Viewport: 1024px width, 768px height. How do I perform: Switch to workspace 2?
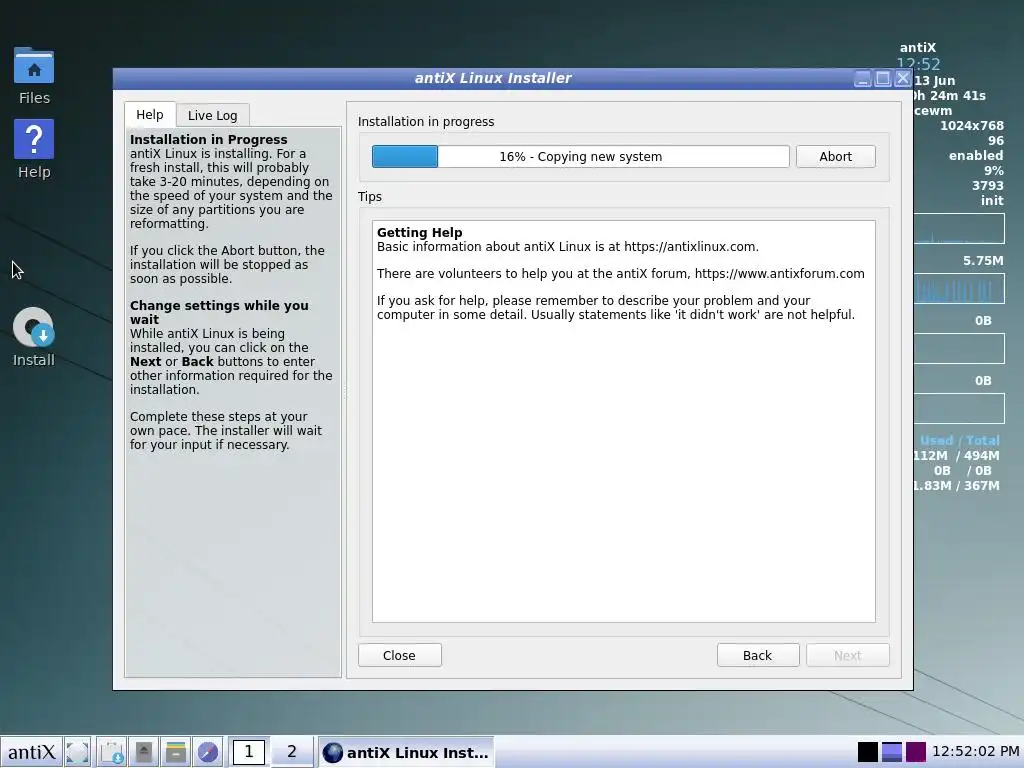pos(292,752)
